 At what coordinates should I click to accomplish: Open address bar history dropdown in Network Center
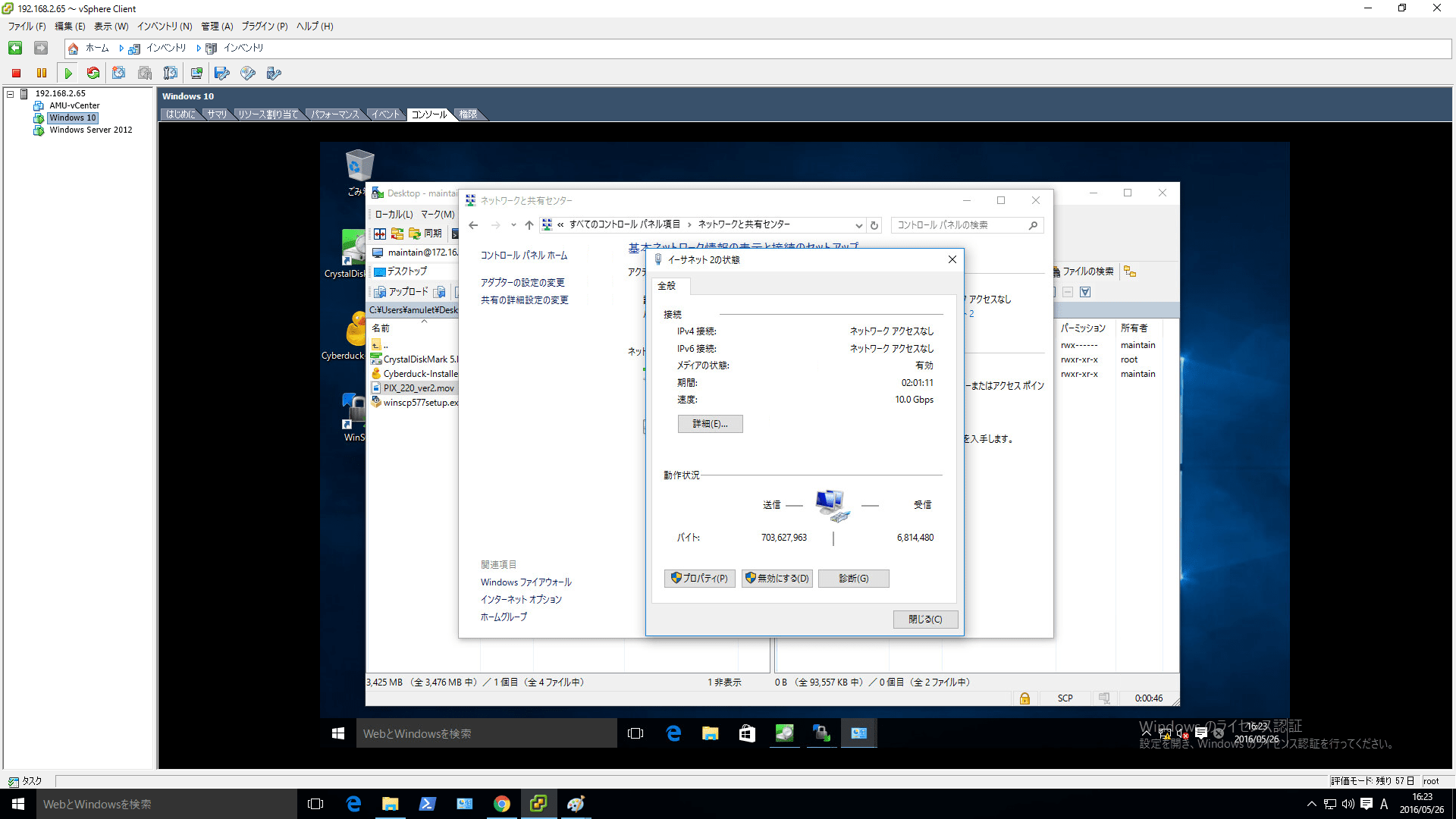(x=858, y=225)
